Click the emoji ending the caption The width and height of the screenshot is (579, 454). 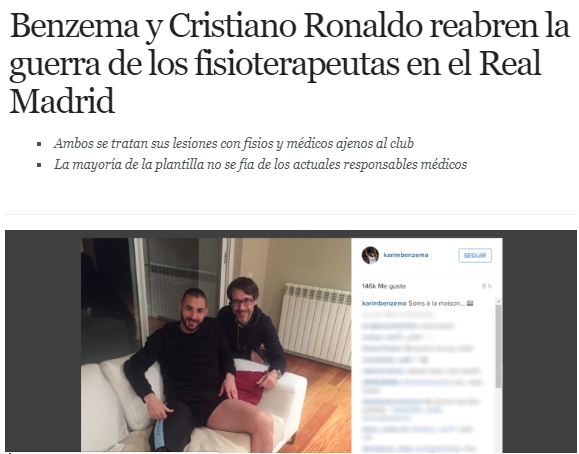point(470,303)
